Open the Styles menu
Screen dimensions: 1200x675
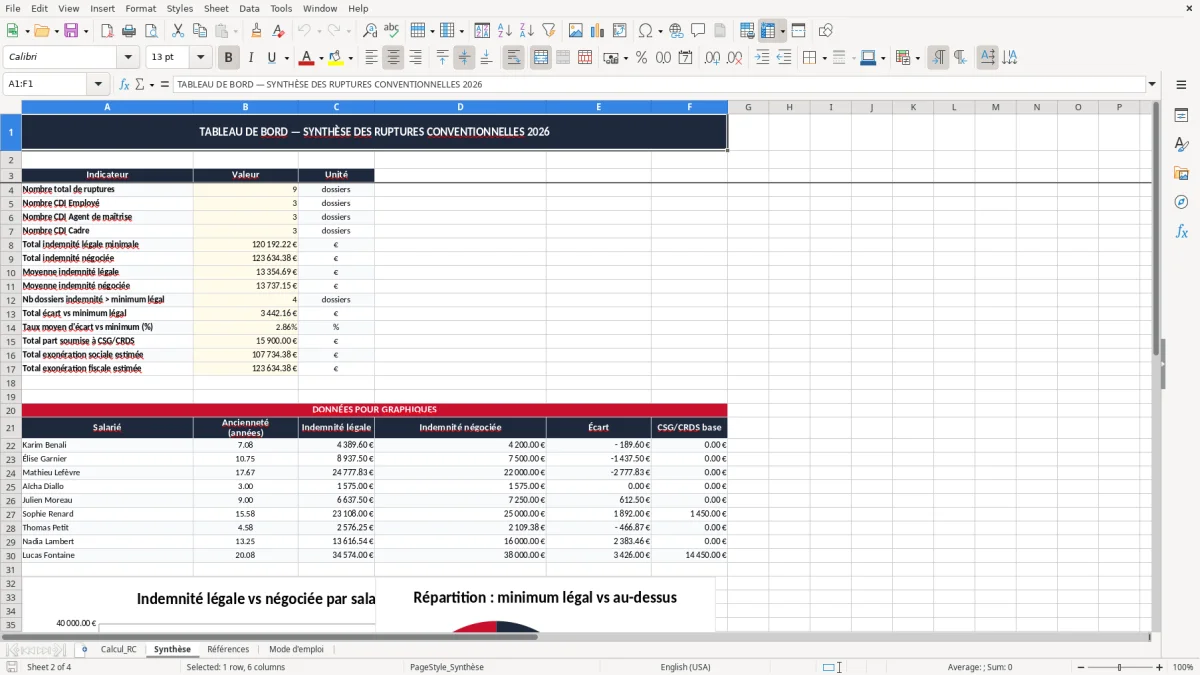pyautogui.click(x=180, y=8)
